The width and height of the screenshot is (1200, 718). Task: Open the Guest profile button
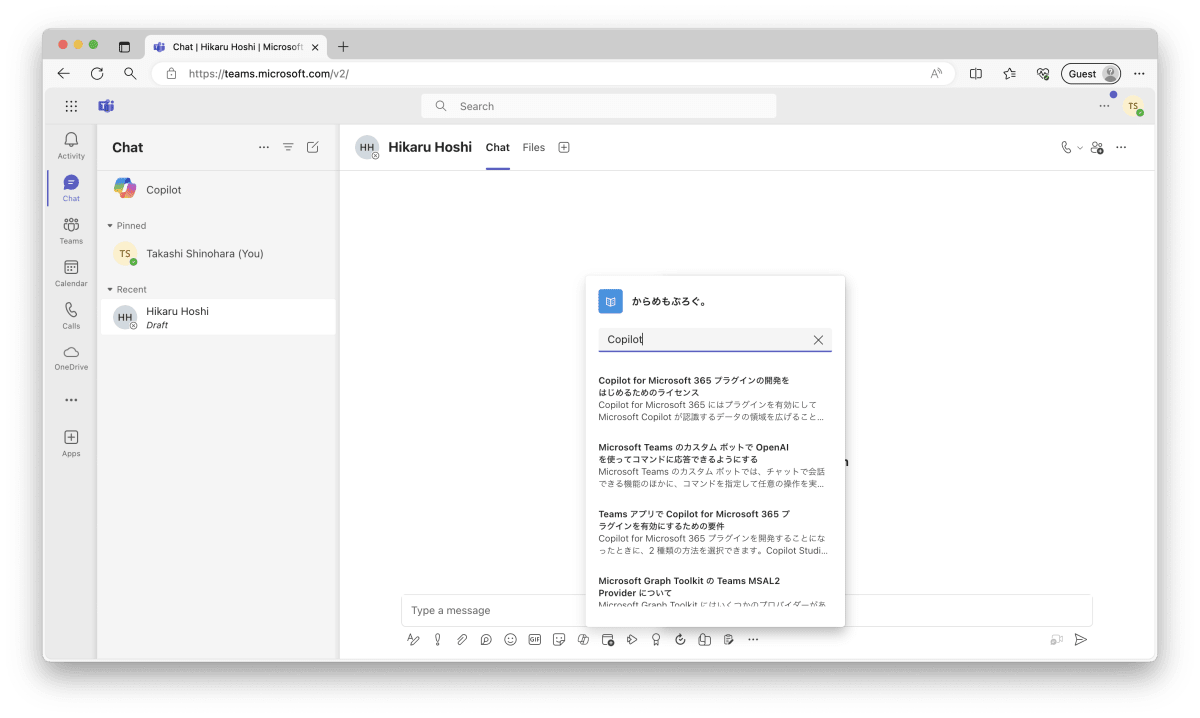point(1091,74)
